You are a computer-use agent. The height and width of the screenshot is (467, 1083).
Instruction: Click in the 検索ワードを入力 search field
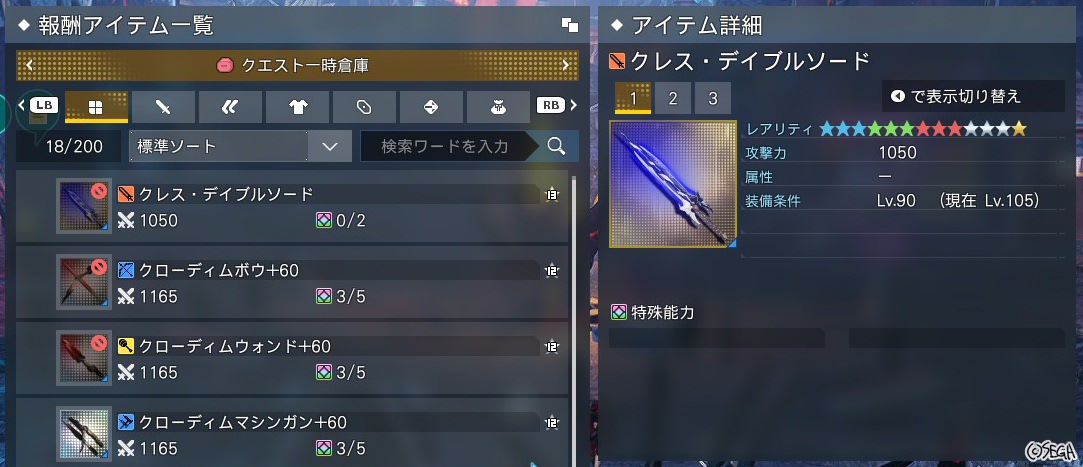click(446, 146)
